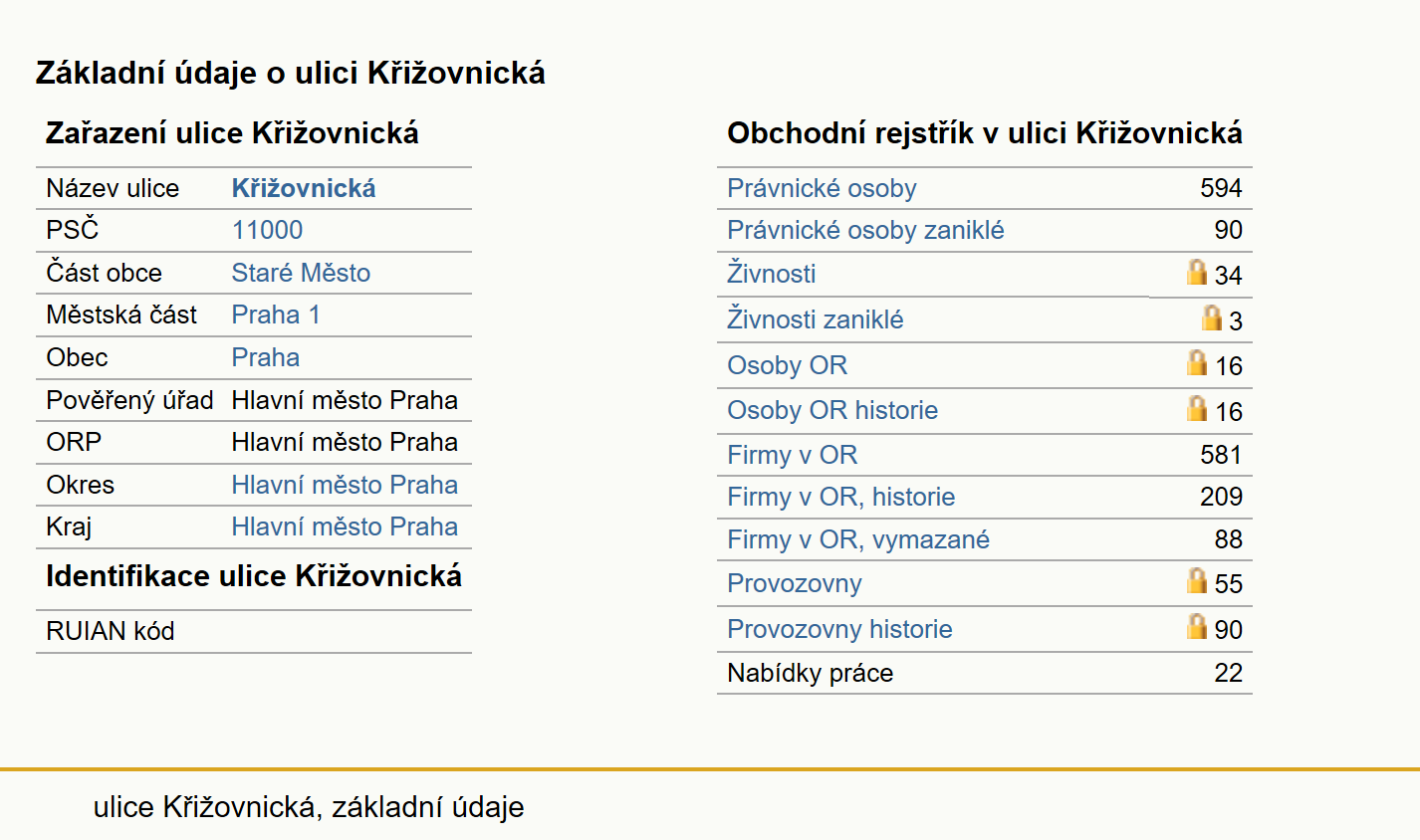View Firmy v OR, vymazané link
Image resolution: width=1420 pixels, height=840 pixels.
(x=858, y=539)
